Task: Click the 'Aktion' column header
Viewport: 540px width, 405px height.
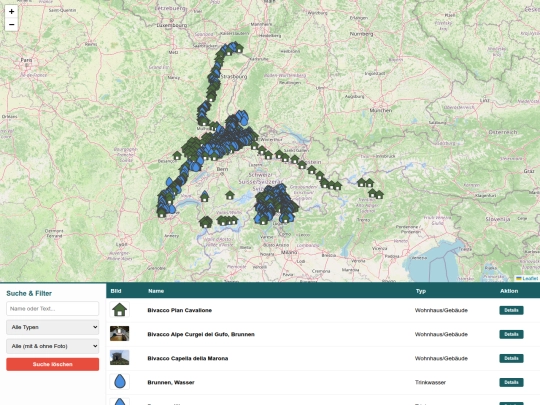Action: [x=509, y=291]
